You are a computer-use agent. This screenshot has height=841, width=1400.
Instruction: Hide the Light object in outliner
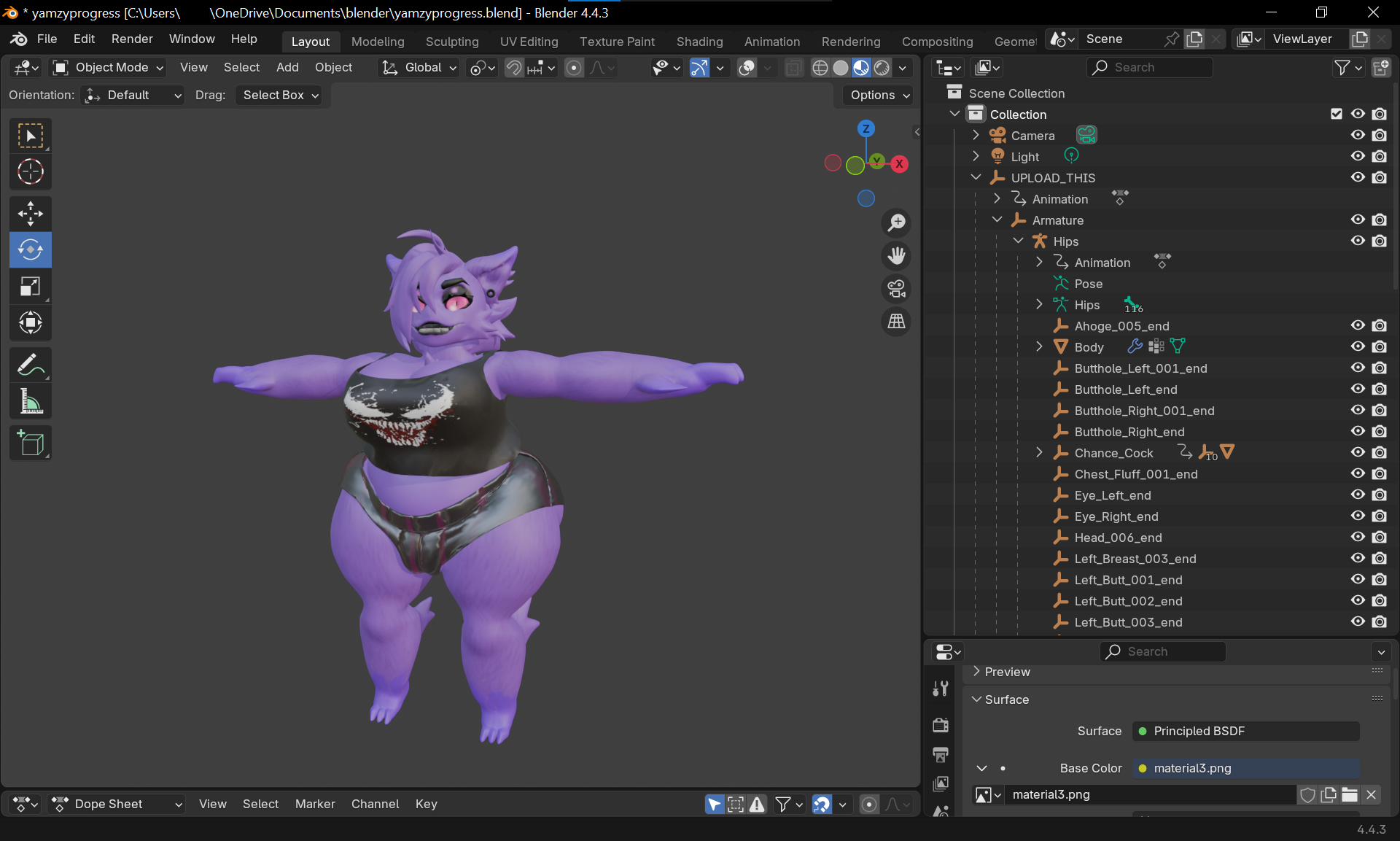coord(1357,156)
